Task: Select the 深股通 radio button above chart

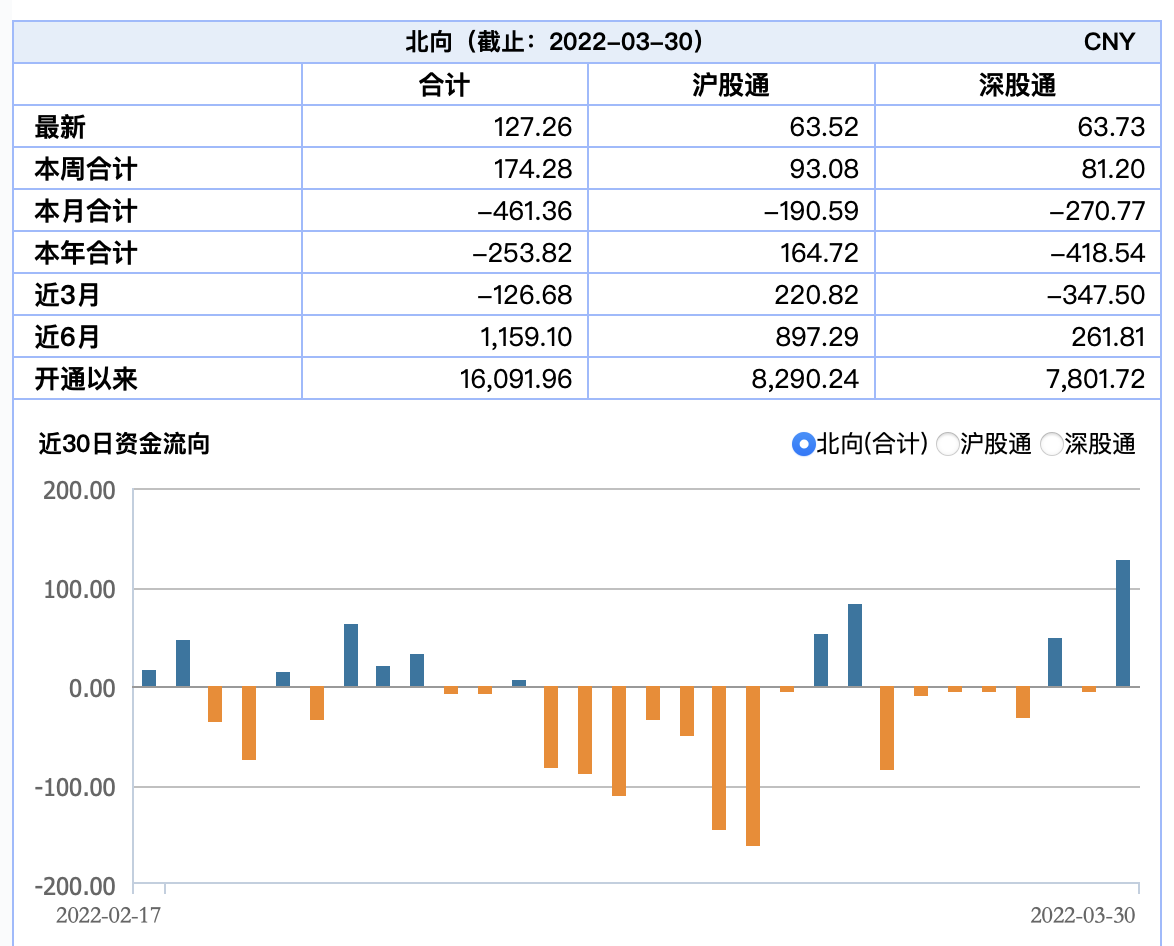Action: [1051, 444]
